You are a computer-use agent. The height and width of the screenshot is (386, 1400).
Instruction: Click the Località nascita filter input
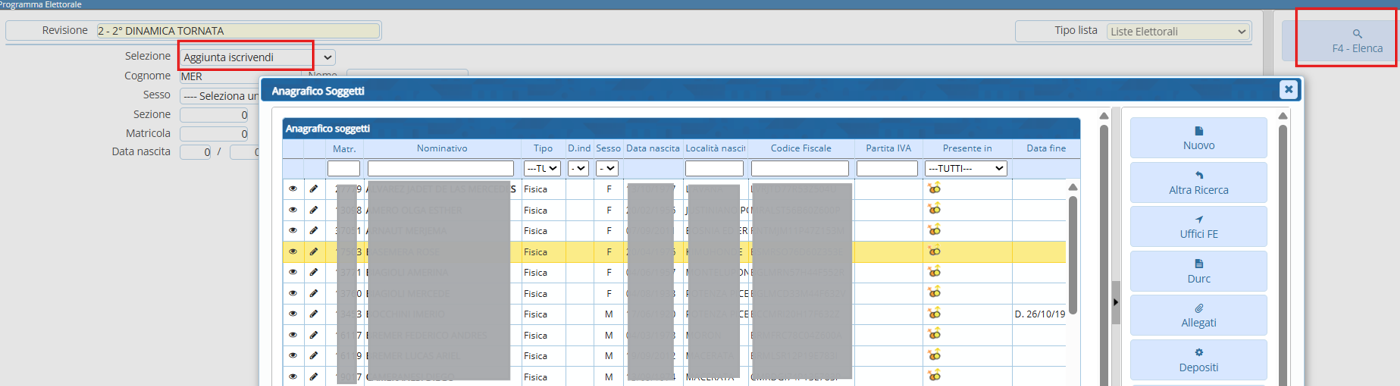tap(714, 168)
